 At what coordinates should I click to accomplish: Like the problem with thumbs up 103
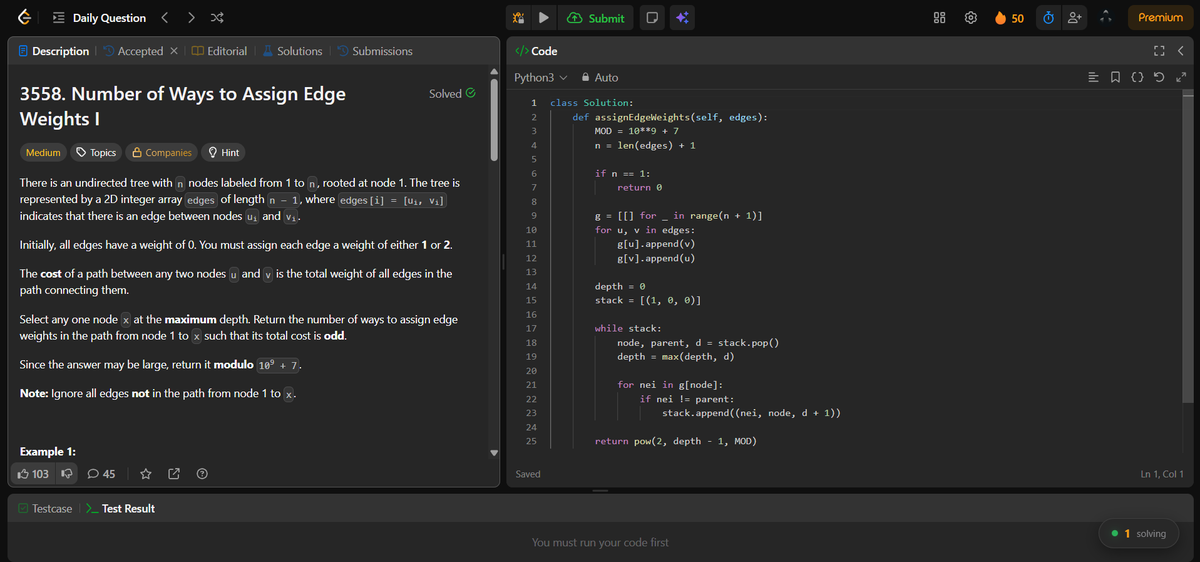(x=34, y=474)
